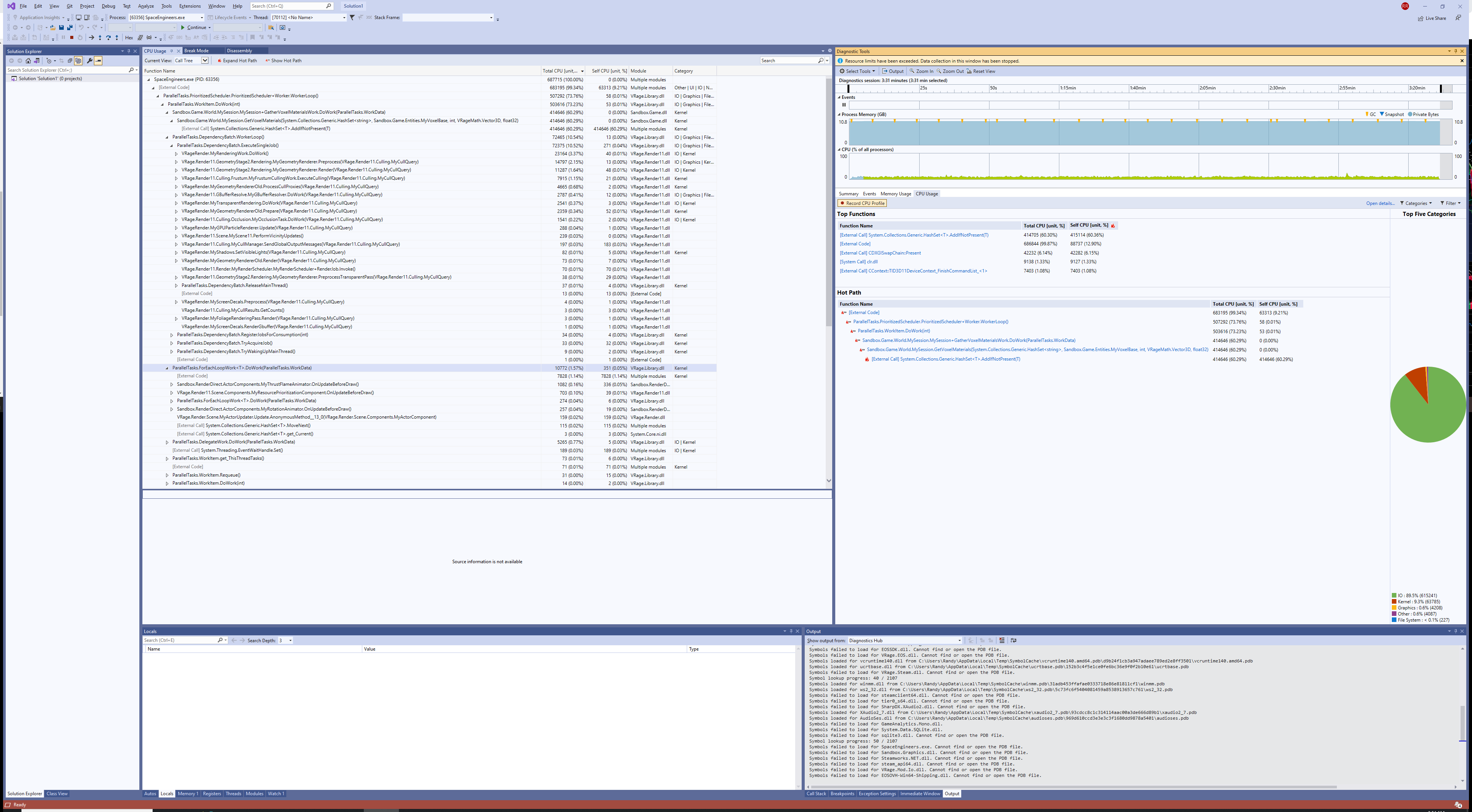Toggle Auto Hide pin of Diagnostic Tools
This screenshot has height=812, width=1472.
tap(1456, 52)
